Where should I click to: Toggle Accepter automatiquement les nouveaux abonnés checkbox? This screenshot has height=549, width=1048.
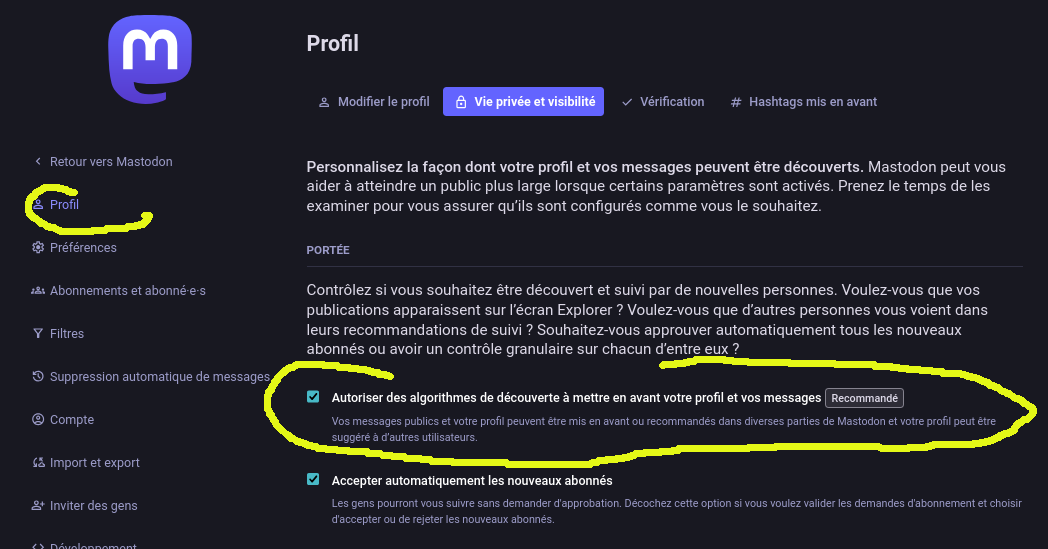pyautogui.click(x=313, y=479)
